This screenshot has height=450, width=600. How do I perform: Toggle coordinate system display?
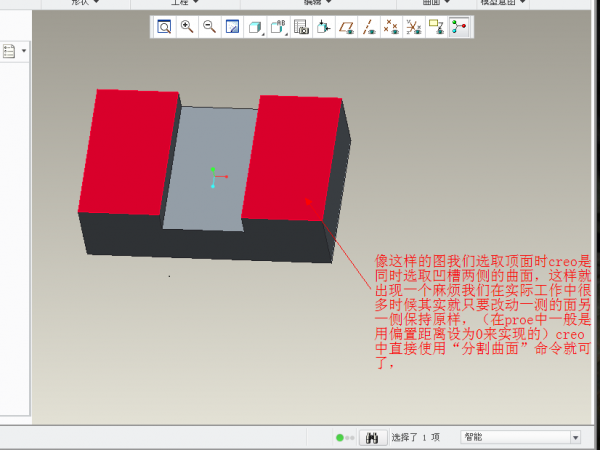coord(414,28)
